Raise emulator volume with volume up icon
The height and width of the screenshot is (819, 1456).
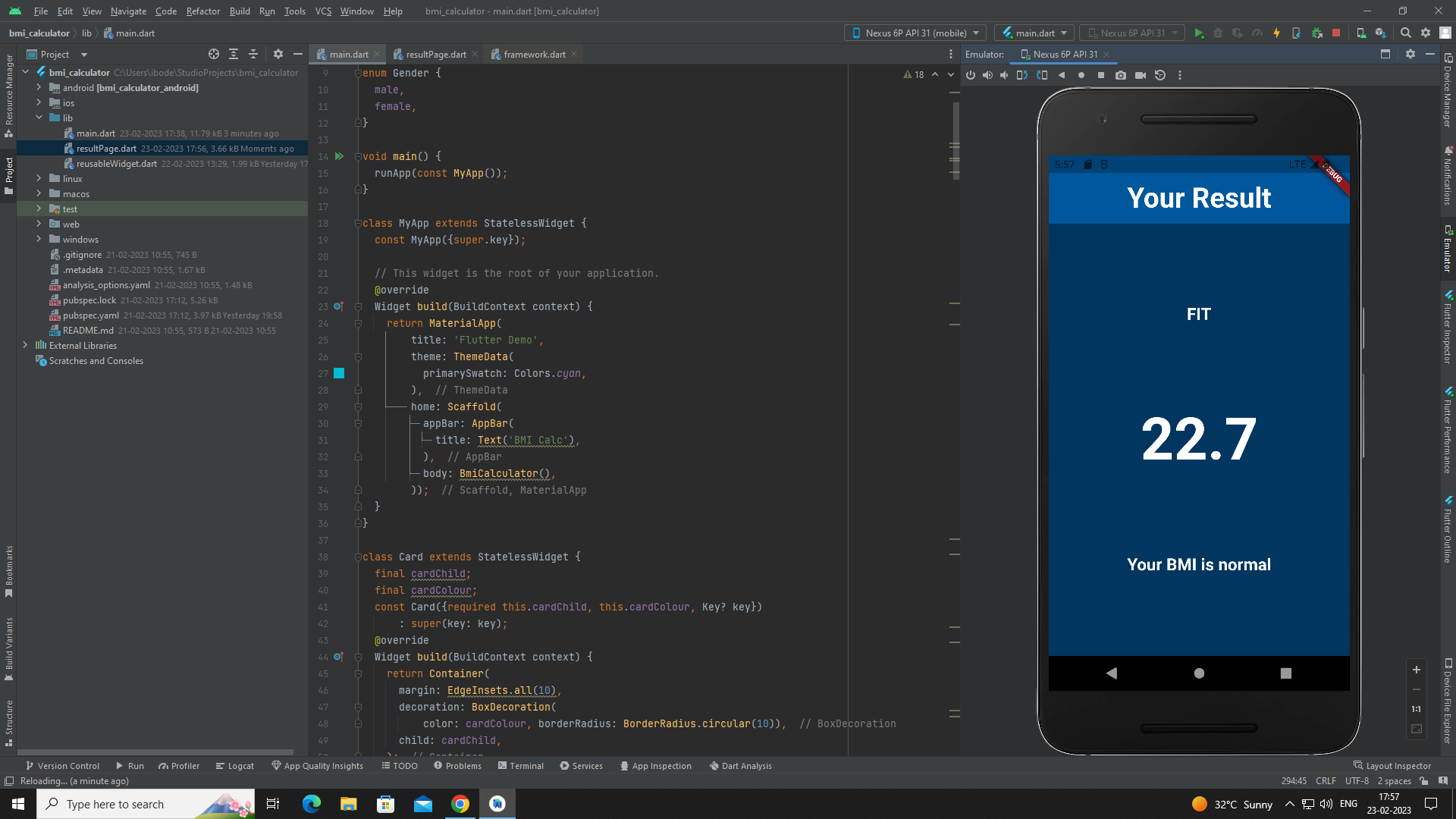(987, 75)
